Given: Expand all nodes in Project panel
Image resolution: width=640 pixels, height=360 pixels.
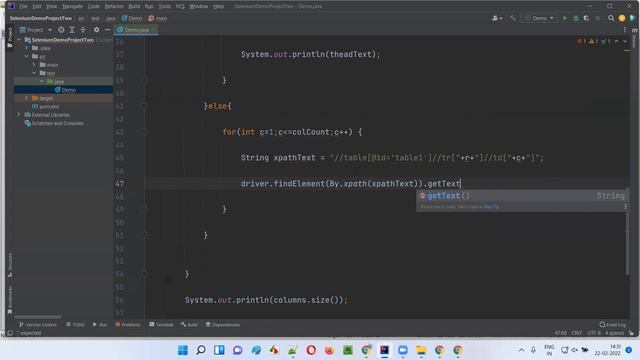Looking at the screenshot, I should 72,30.
